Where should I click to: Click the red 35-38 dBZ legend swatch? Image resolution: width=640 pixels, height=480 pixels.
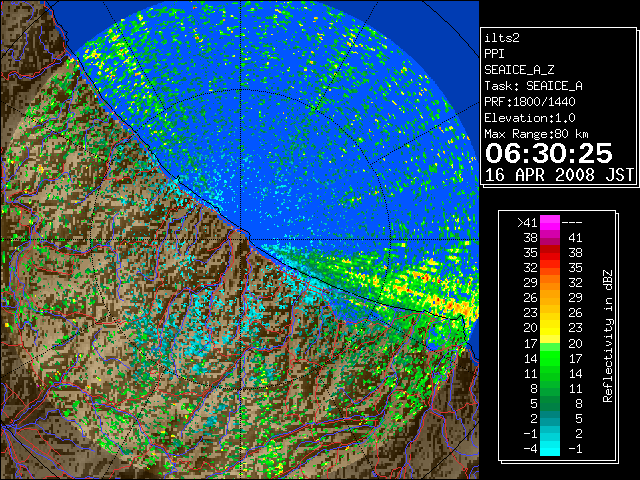click(550, 252)
